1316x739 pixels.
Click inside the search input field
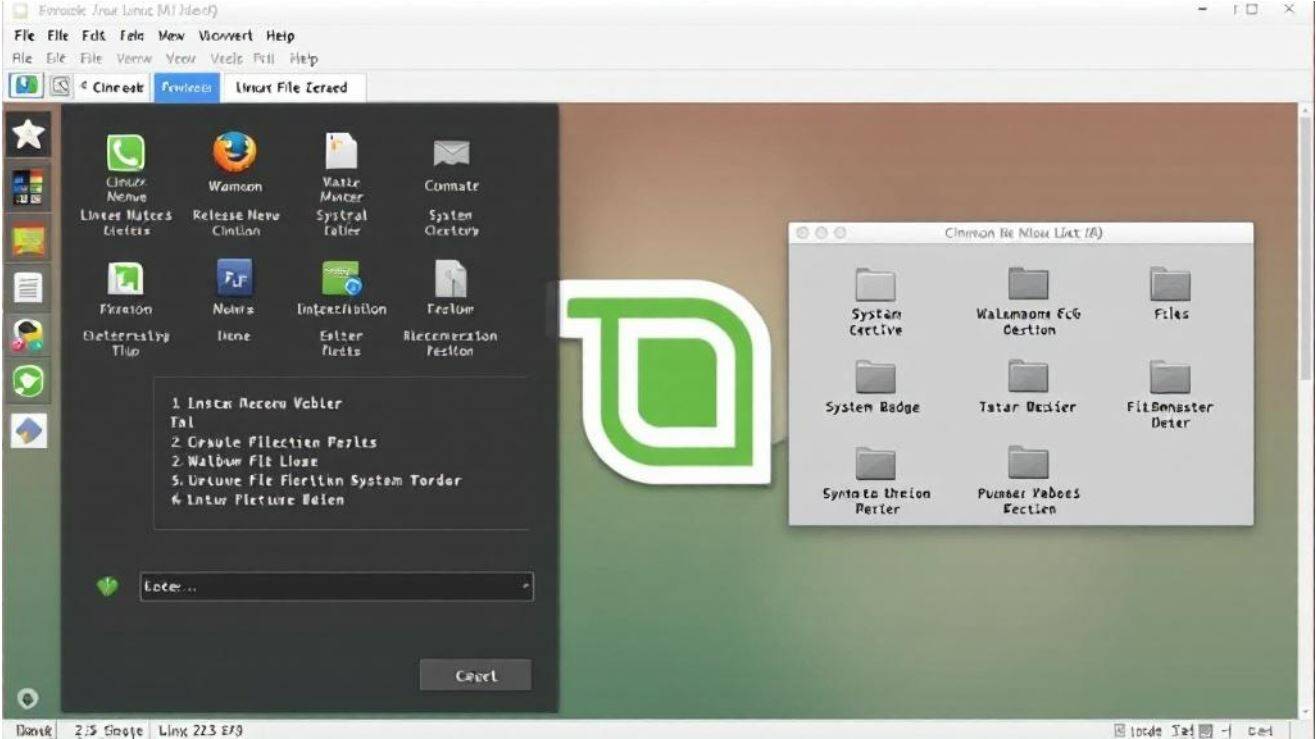click(330, 587)
